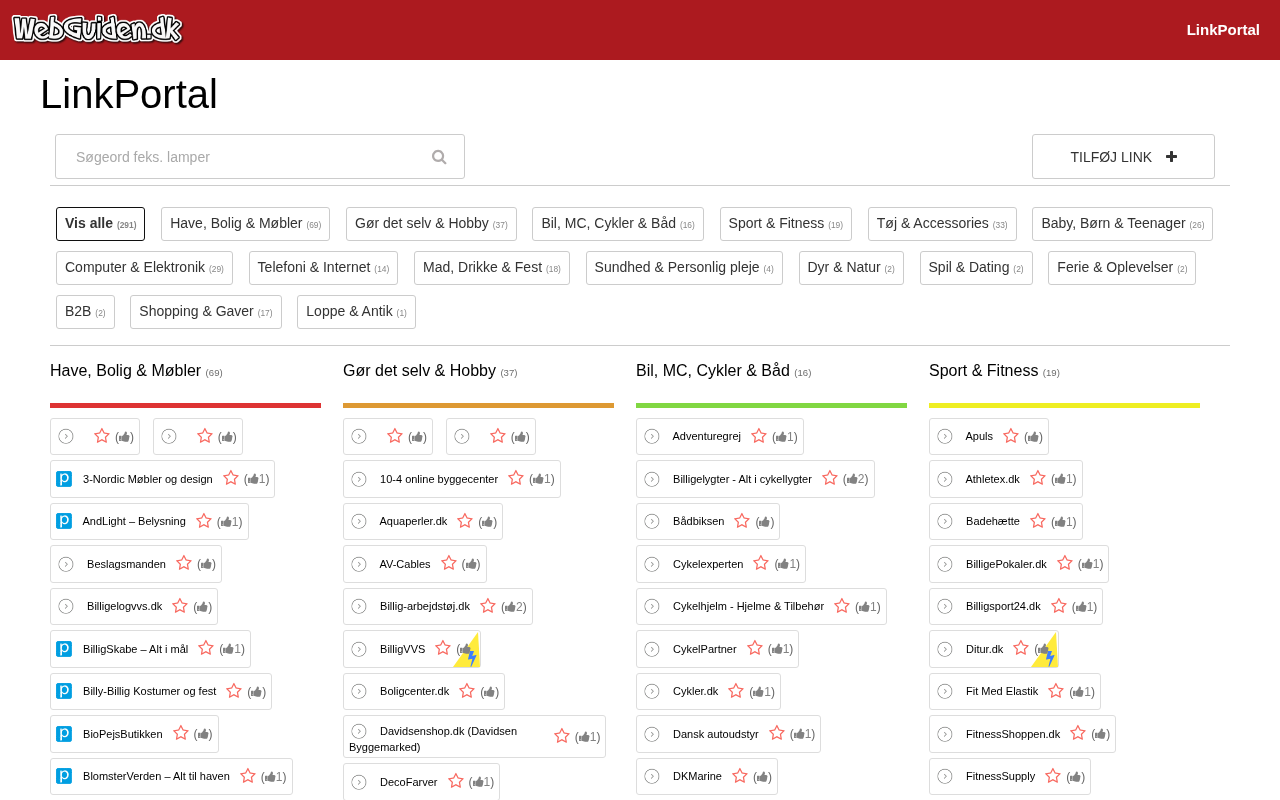Click the arrow icon beside Billigelogvvs.dk

(66, 606)
